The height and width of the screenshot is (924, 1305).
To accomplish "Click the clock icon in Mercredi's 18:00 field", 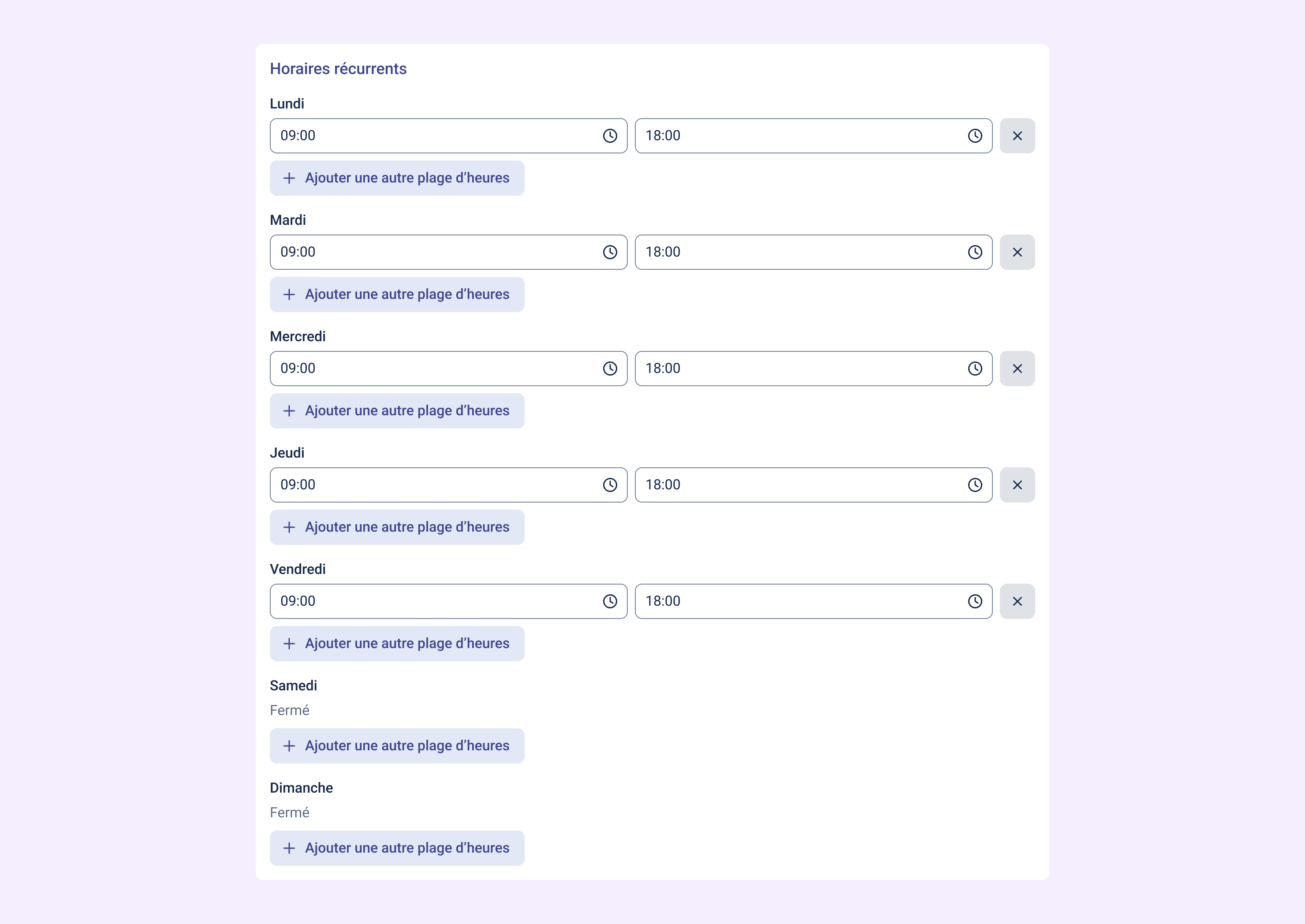I will pos(974,369).
